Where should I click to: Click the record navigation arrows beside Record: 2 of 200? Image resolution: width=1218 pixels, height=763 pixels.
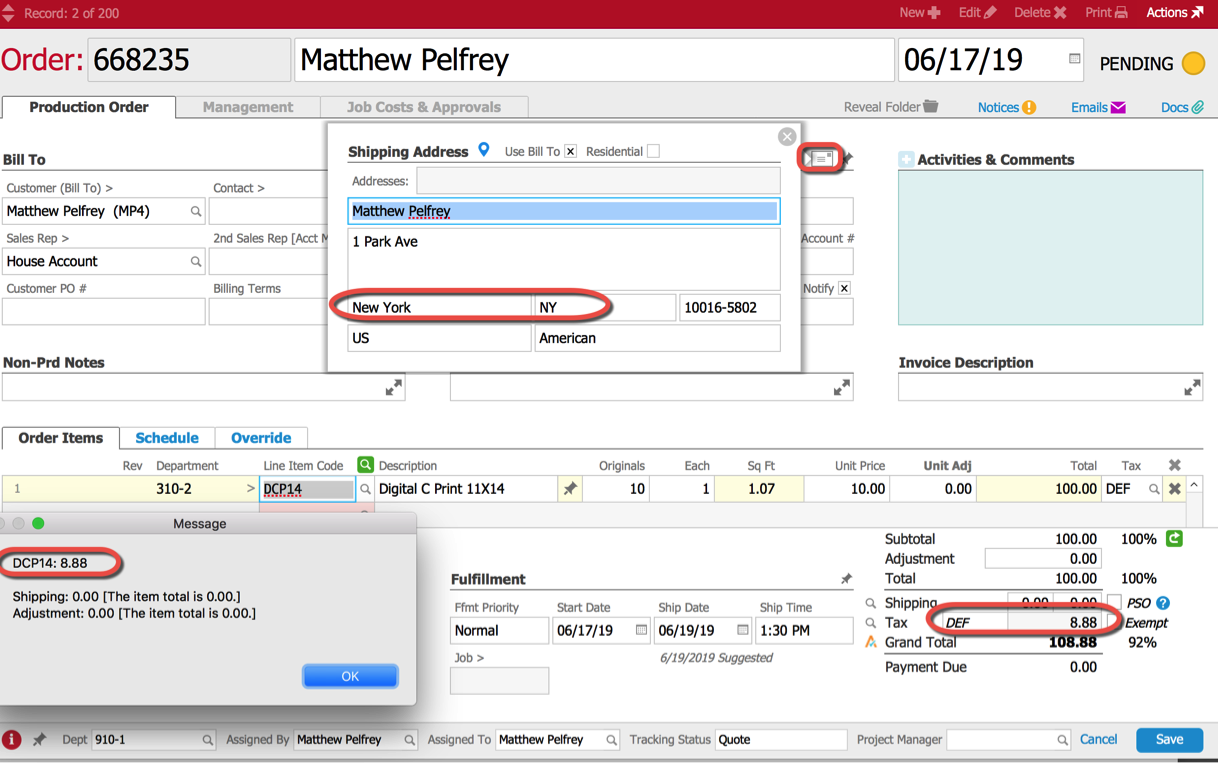[8, 13]
